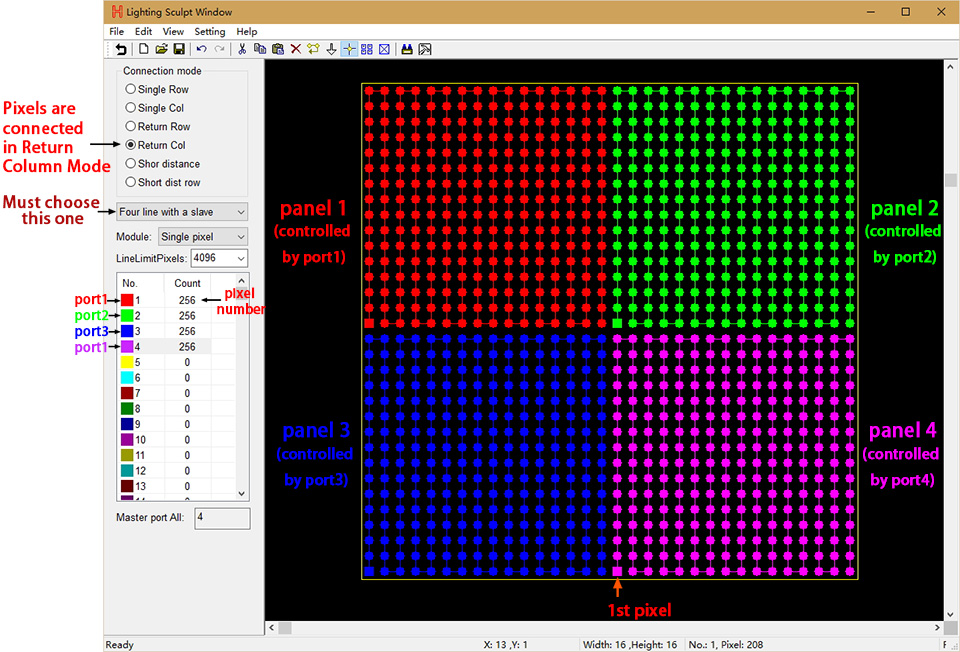
Task: Click canvas horizontal scrollbar right arrow
Action: pos(937,628)
